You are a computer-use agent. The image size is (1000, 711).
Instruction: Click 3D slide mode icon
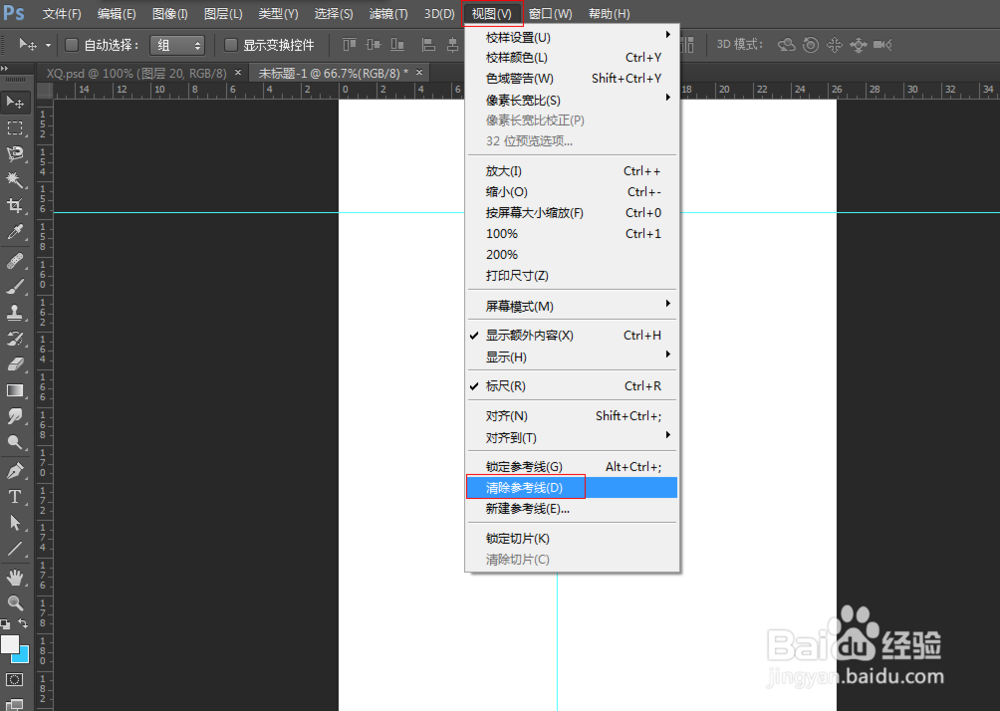858,45
